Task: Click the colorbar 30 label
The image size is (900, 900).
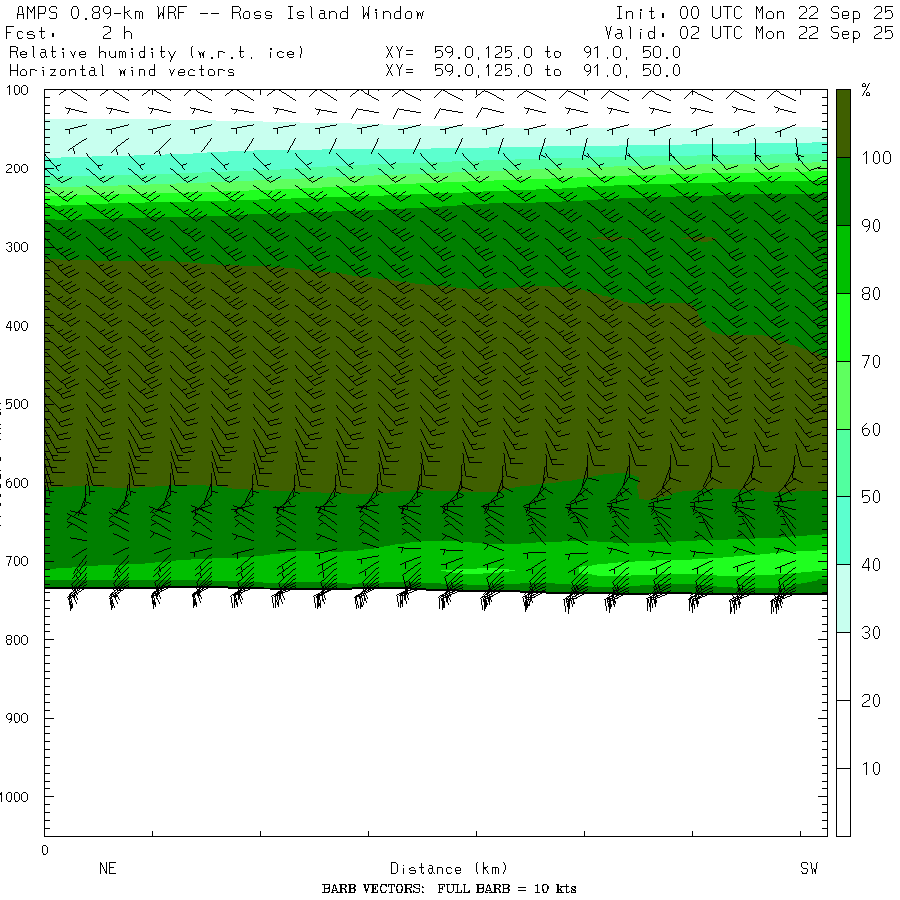Action: point(871,633)
